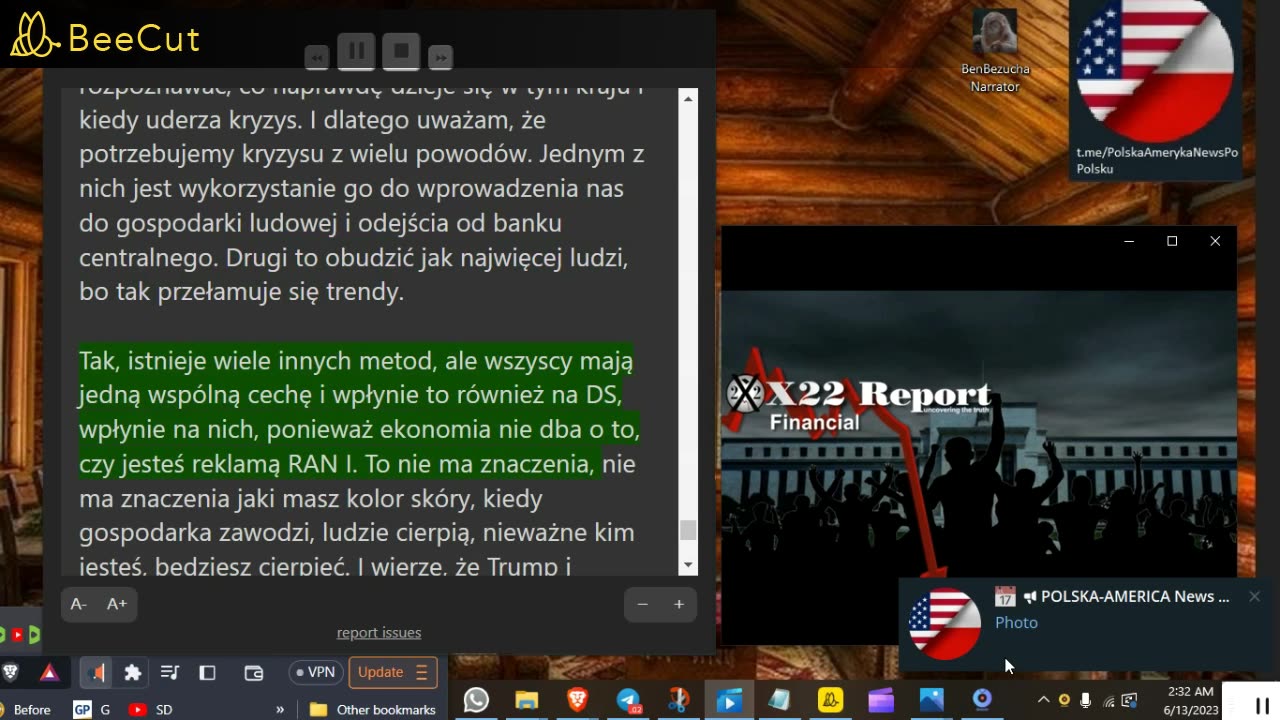Click the paragraph line 'potrzebujemy kryzysu z wielu powodów'
1280x720 pixels.
[361, 154]
